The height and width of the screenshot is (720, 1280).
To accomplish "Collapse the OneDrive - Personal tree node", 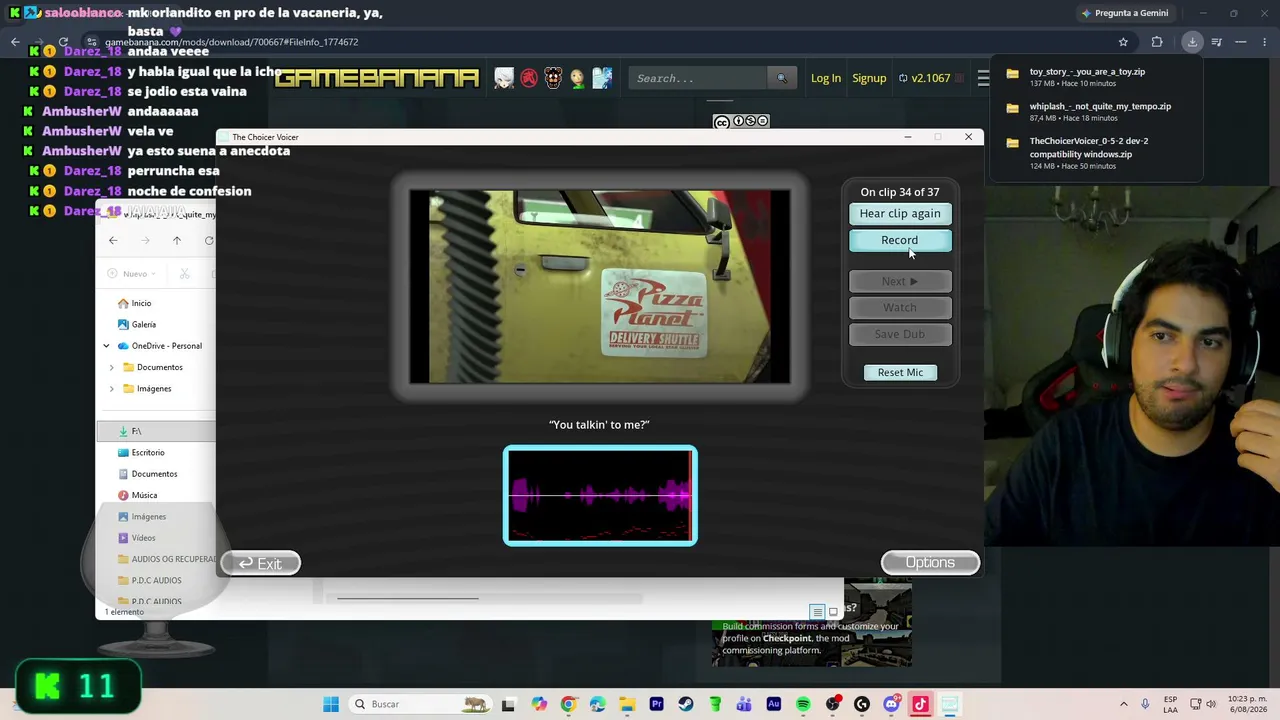I will tap(106, 346).
